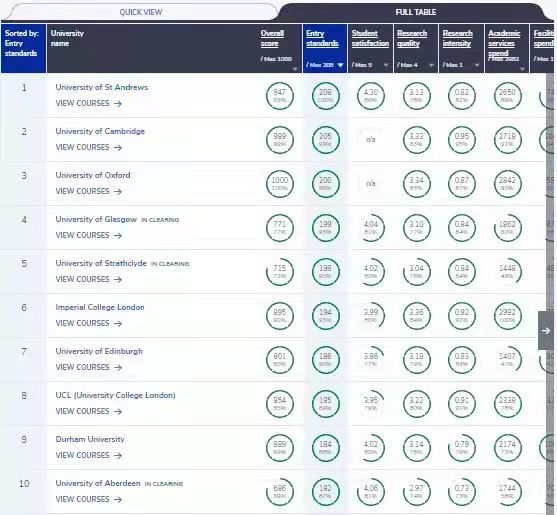This screenshot has height=515, width=557.
Task: Click St Andrews entry standards 208 circle
Action: point(325,96)
